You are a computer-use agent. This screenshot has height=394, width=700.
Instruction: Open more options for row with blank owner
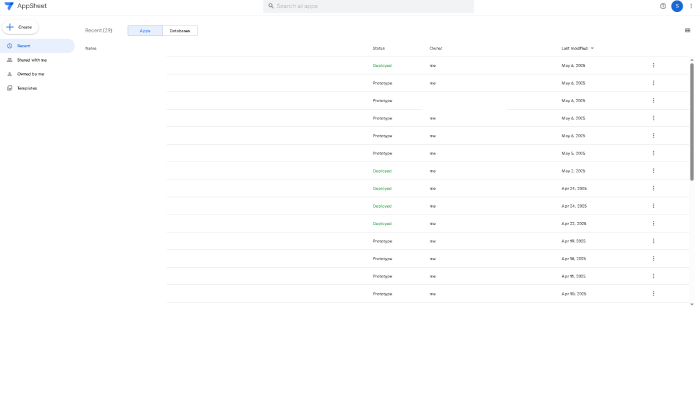point(654,101)
